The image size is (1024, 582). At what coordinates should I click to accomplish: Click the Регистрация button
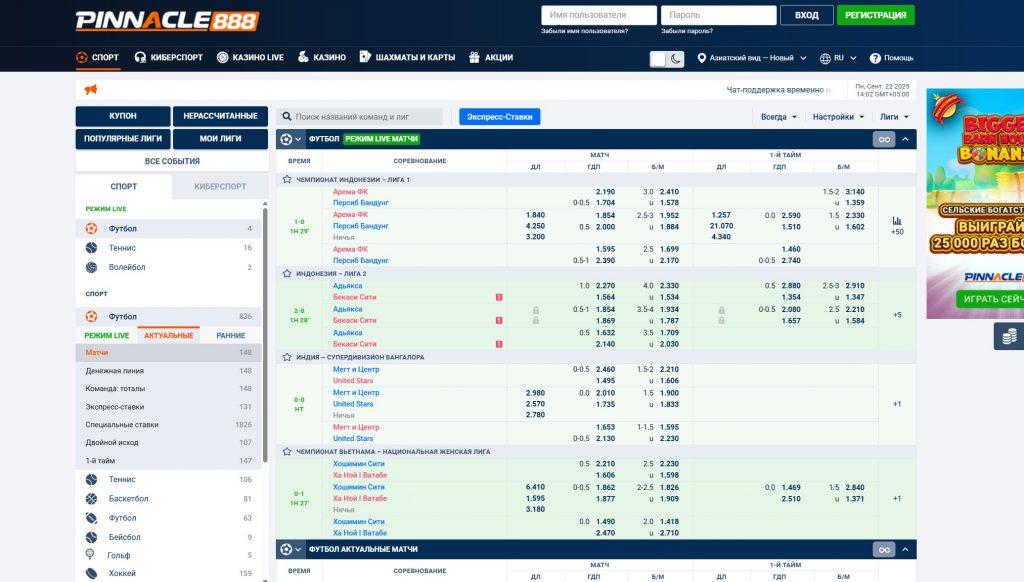(875, 15)
